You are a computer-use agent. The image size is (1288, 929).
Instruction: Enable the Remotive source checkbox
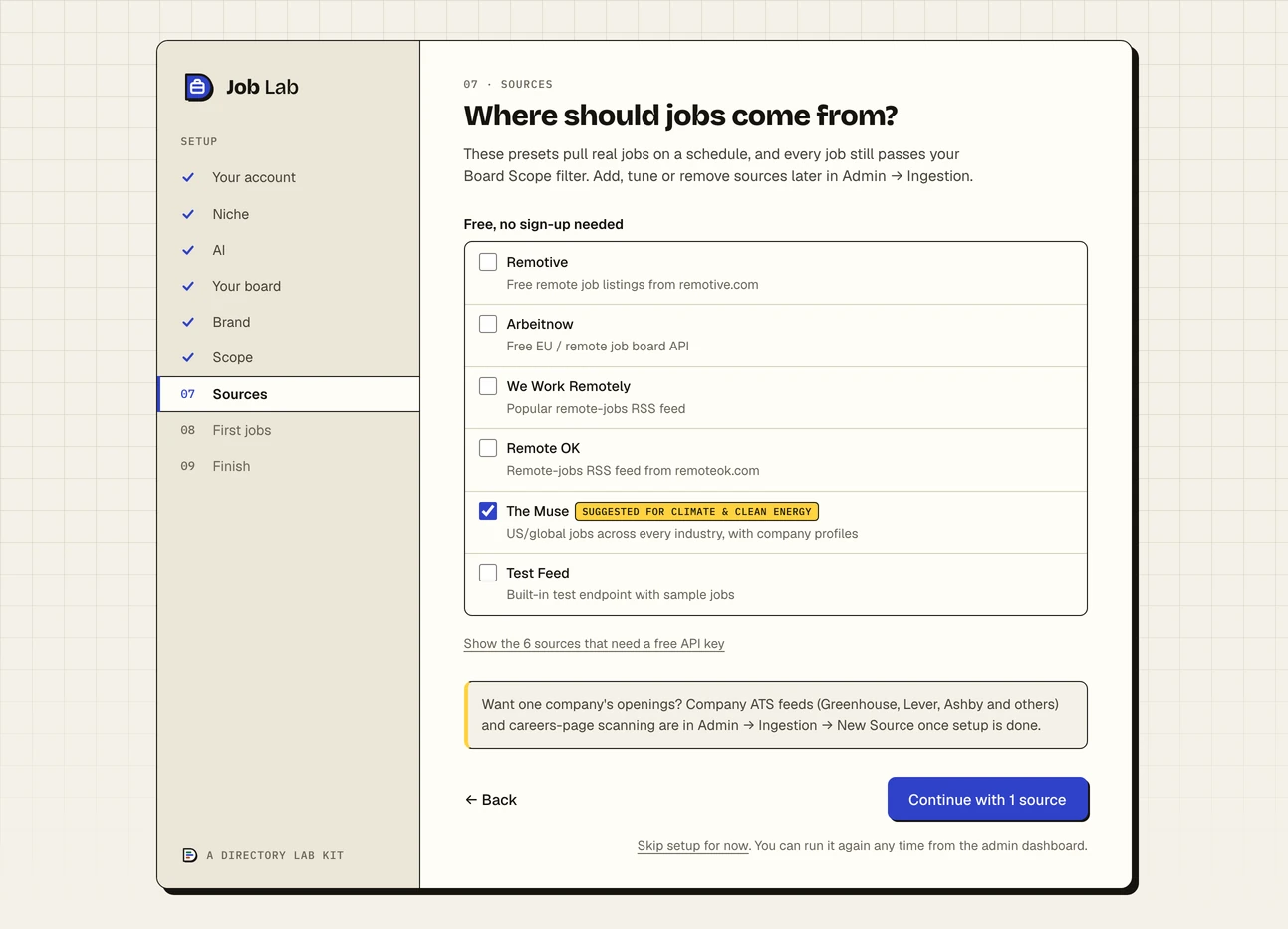pyautogui.click(x=488, y=262)
